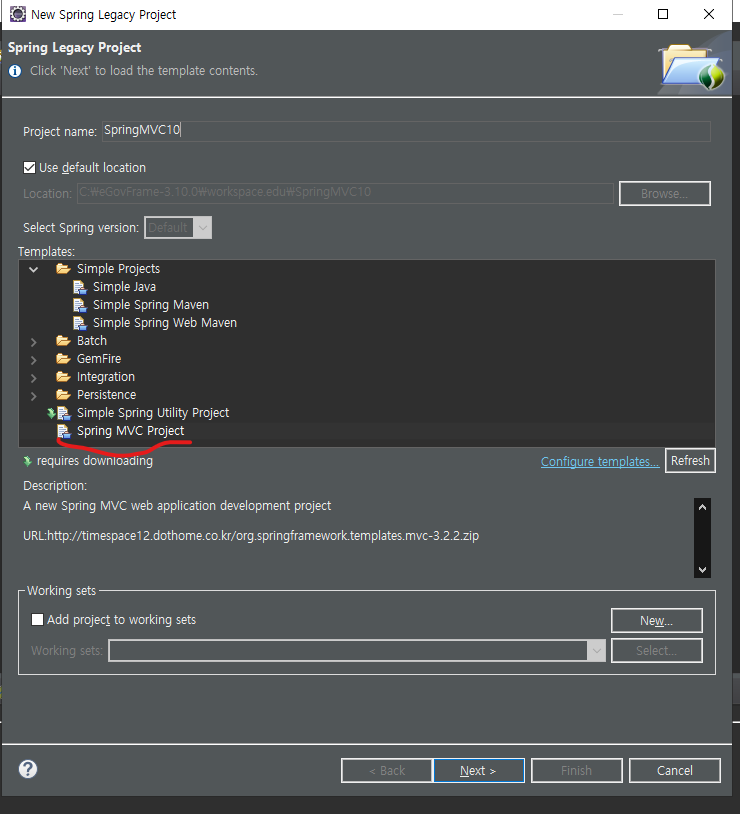The image size is (740, 814).
Task: Click the Browse location button
Action: point(665,194)
